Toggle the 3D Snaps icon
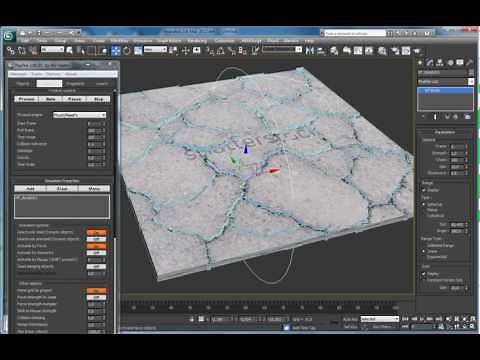This screenshot has width=480, height=360. (x=210, y=51)
